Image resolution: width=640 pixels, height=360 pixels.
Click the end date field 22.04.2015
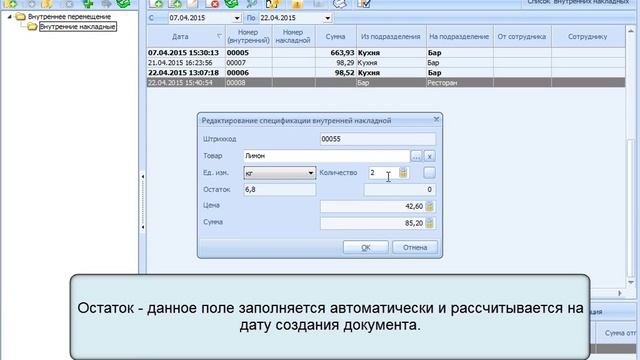pos(291,18)
